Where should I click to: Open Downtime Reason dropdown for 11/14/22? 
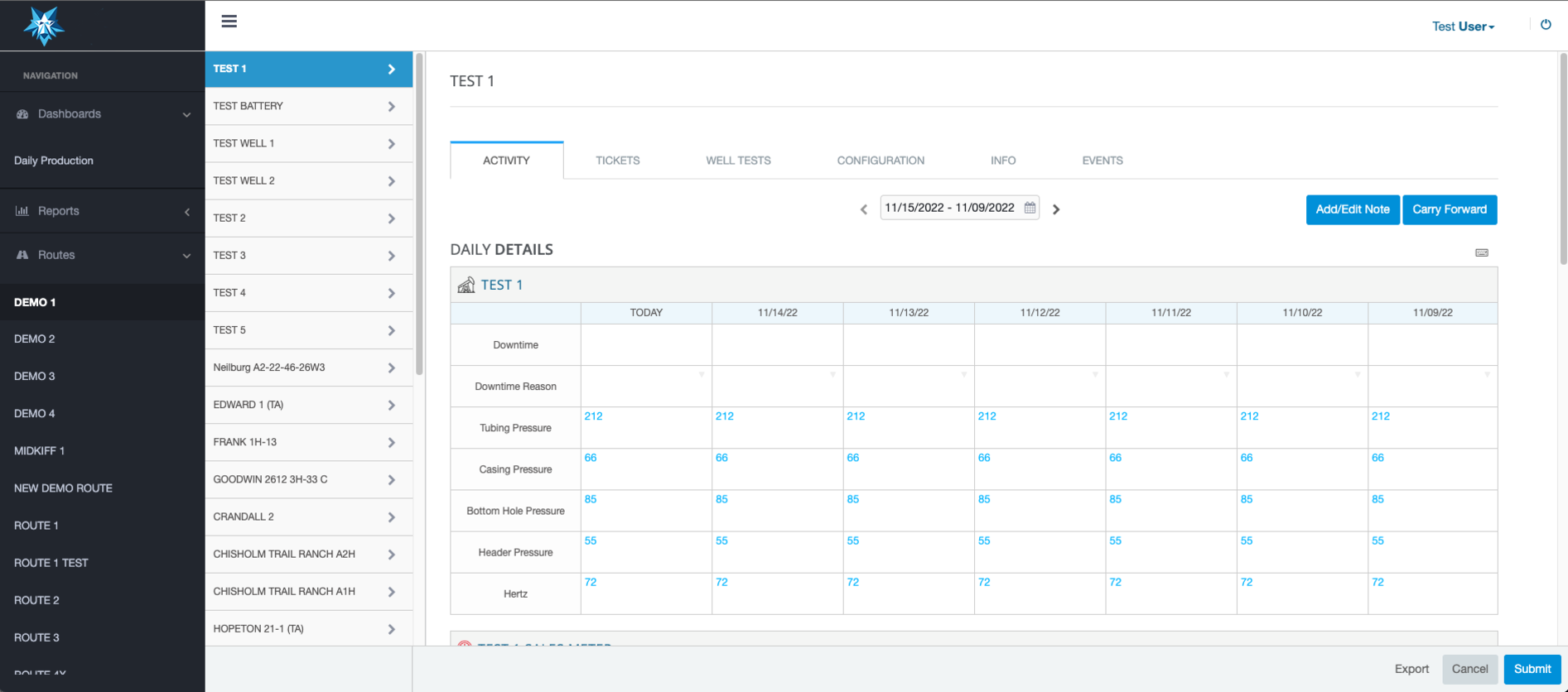[x=832, y=375]
